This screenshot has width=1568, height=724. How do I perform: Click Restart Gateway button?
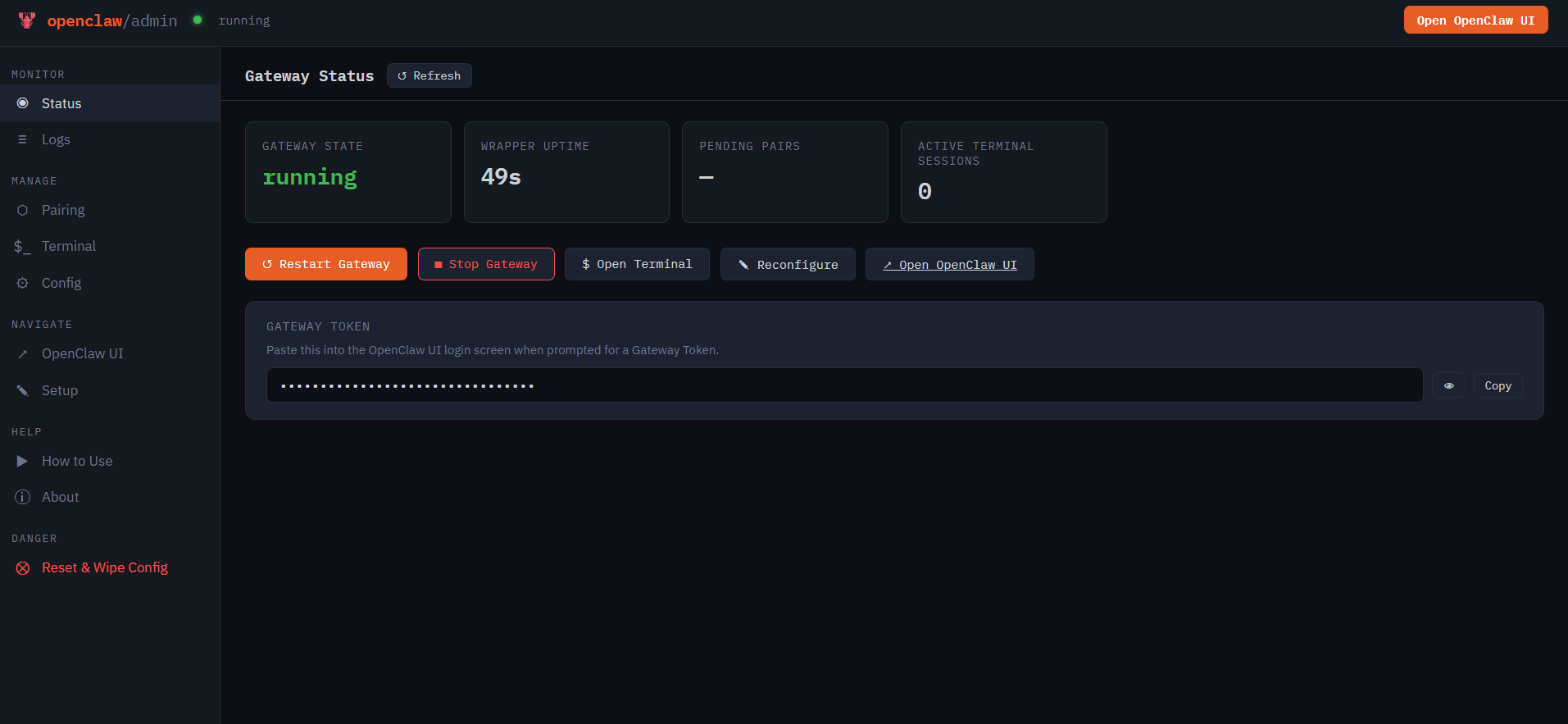(x=326, y=264)
